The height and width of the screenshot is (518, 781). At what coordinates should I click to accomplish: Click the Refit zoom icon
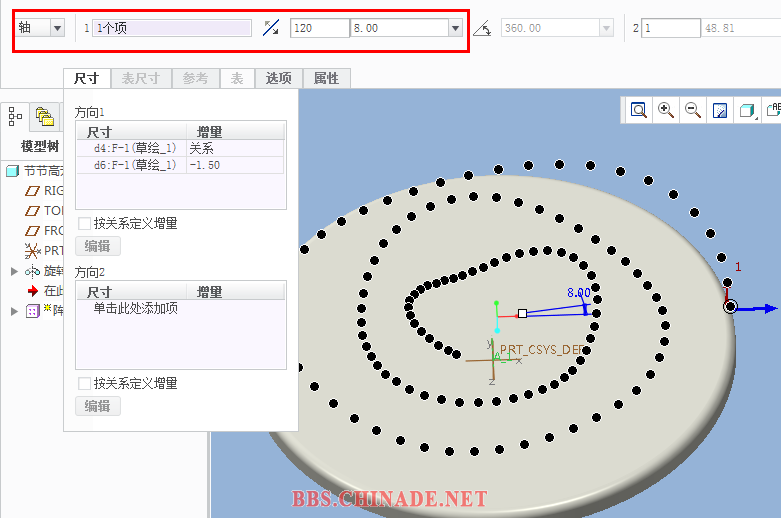[x=639, y=111]
